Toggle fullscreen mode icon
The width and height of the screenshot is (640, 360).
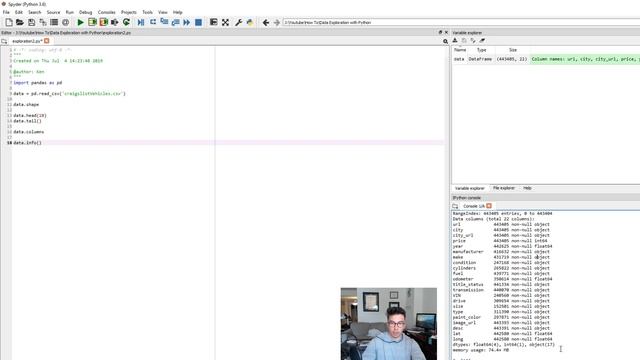tap(225, 22)
